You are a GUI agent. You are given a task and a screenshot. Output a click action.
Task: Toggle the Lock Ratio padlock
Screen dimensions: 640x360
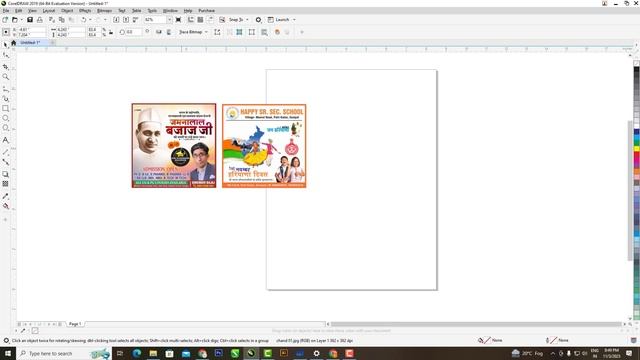click(111, 32)
